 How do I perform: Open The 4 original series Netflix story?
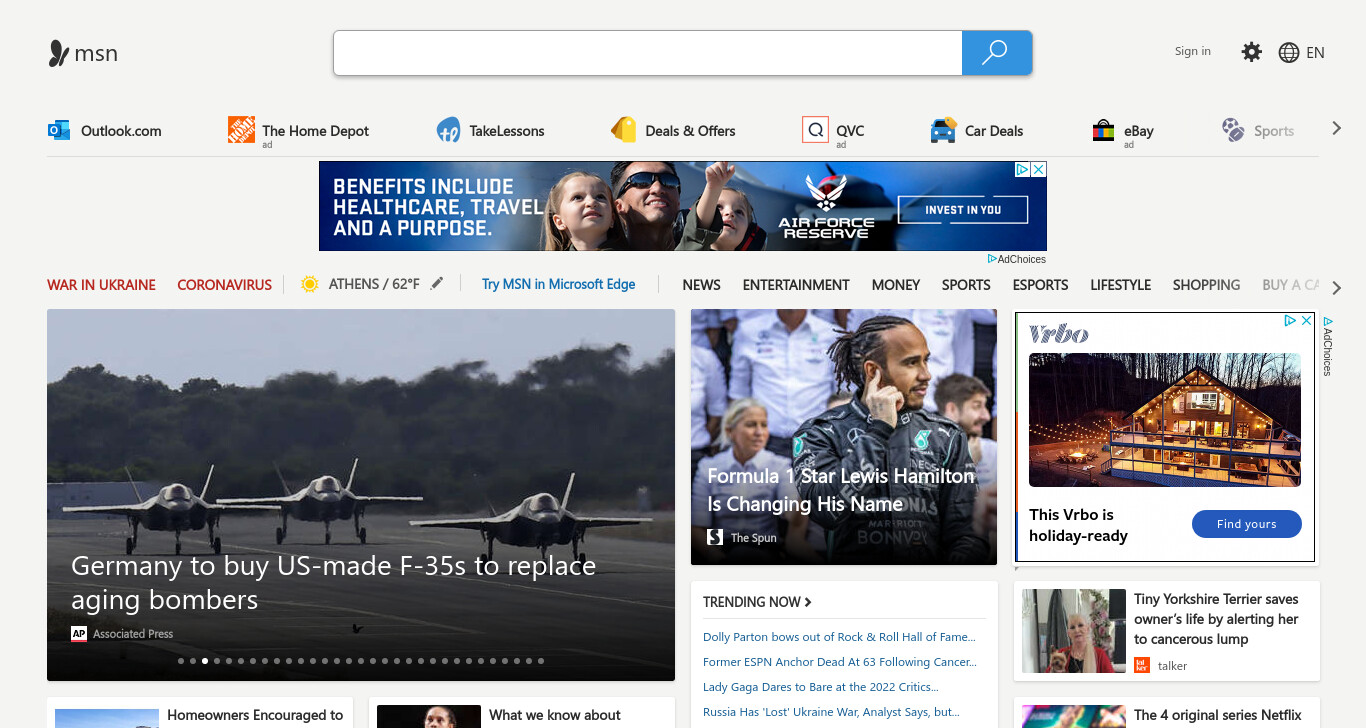pyautogui.click(x=1218, y=715)
